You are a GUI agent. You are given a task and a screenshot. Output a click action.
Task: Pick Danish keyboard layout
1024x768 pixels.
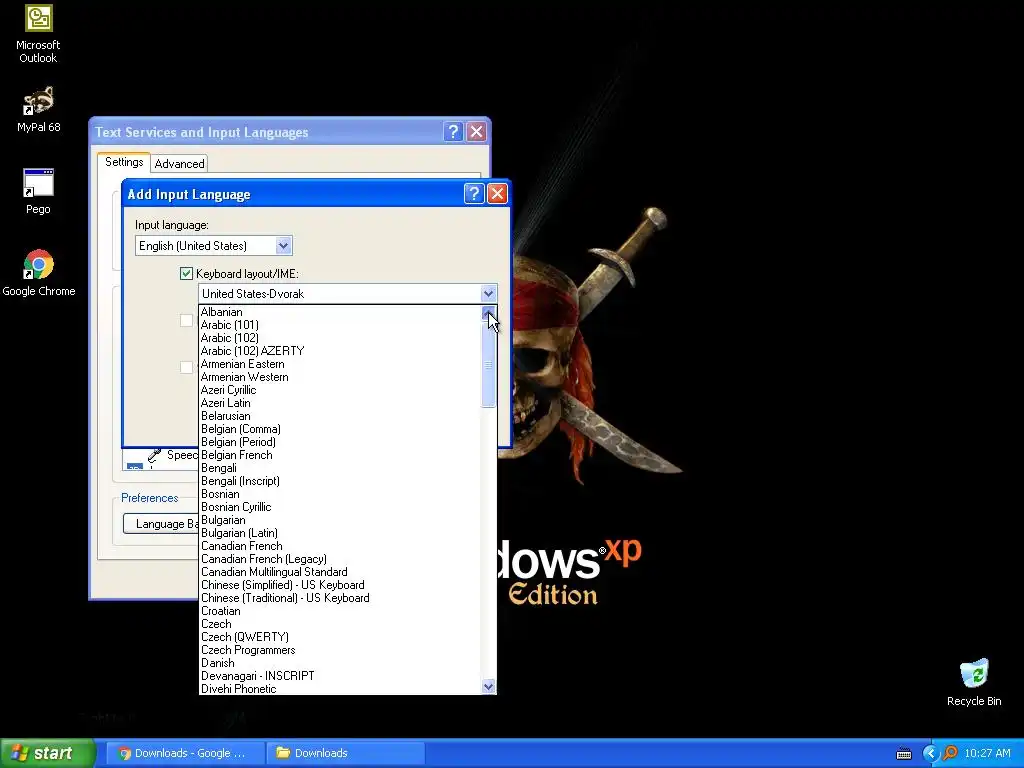[x=340, y=664]
